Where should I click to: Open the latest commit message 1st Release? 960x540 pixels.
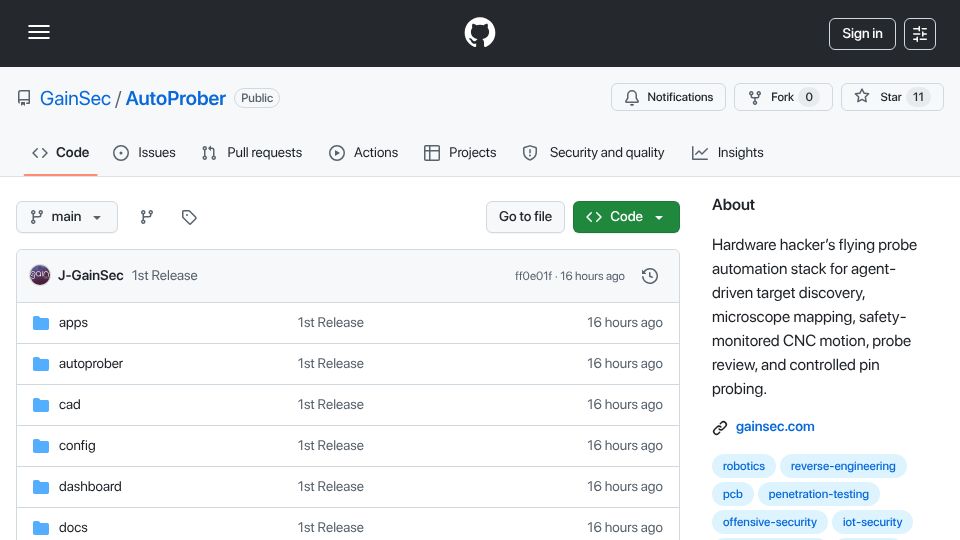(x=165, y=276)
